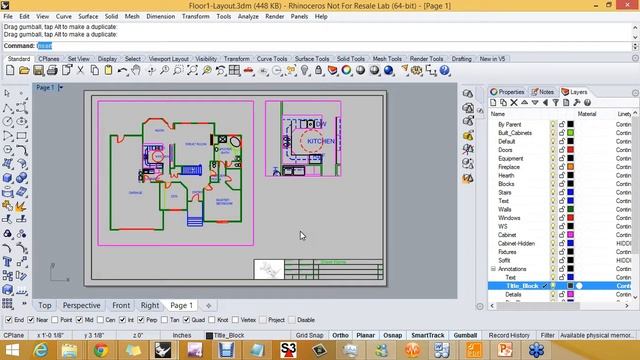The width and height of the screenshot is (640, 360).
Task: Click Doors layer Linetype value
Action: (624, 150)
